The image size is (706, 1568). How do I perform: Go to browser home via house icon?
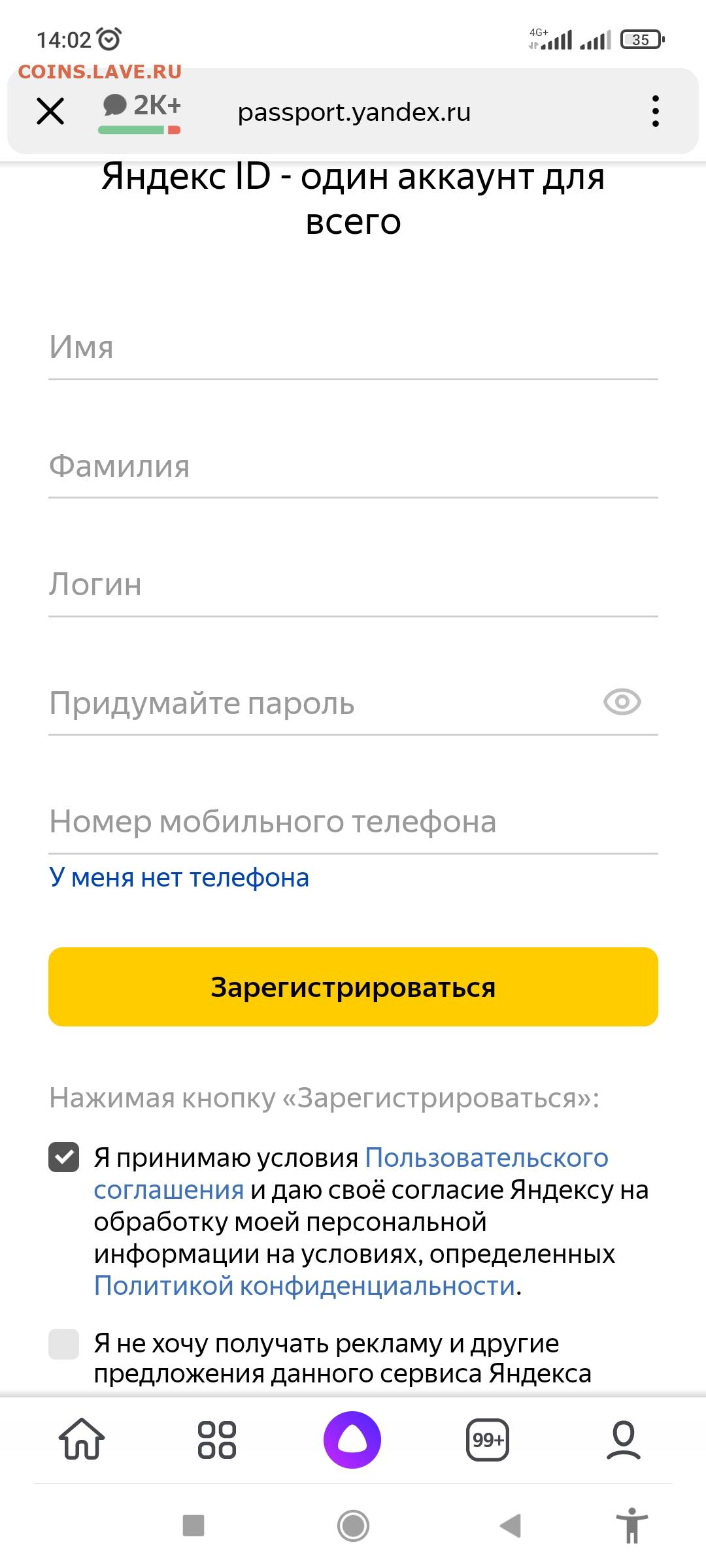(82, 1439)
